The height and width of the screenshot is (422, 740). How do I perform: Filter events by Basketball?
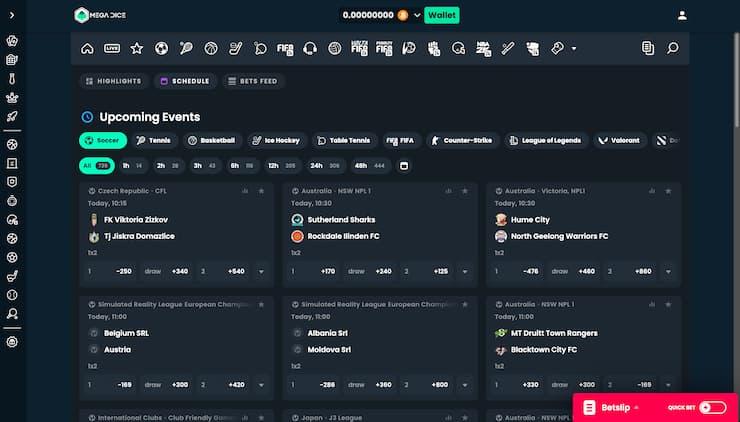(211, 141)
